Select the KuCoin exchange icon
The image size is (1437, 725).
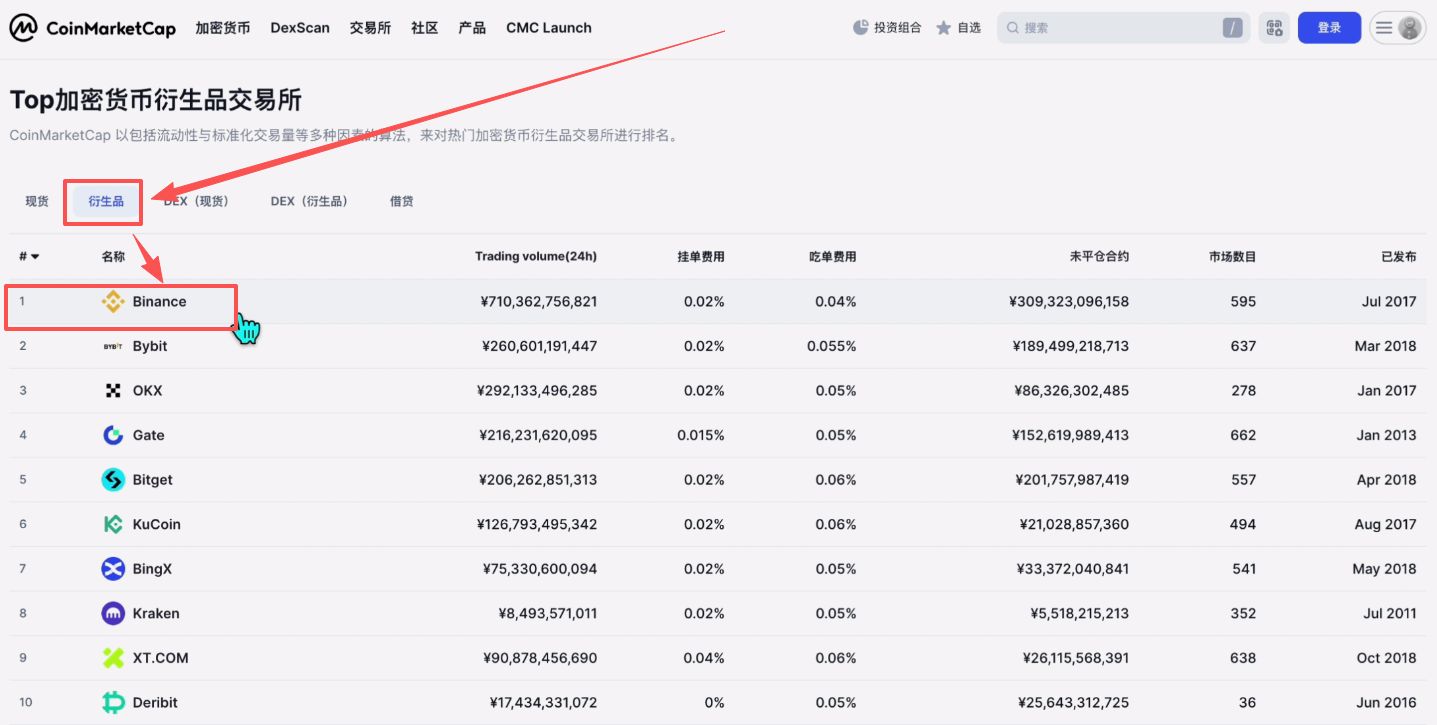pyautogui.click(x=113, y=523)
